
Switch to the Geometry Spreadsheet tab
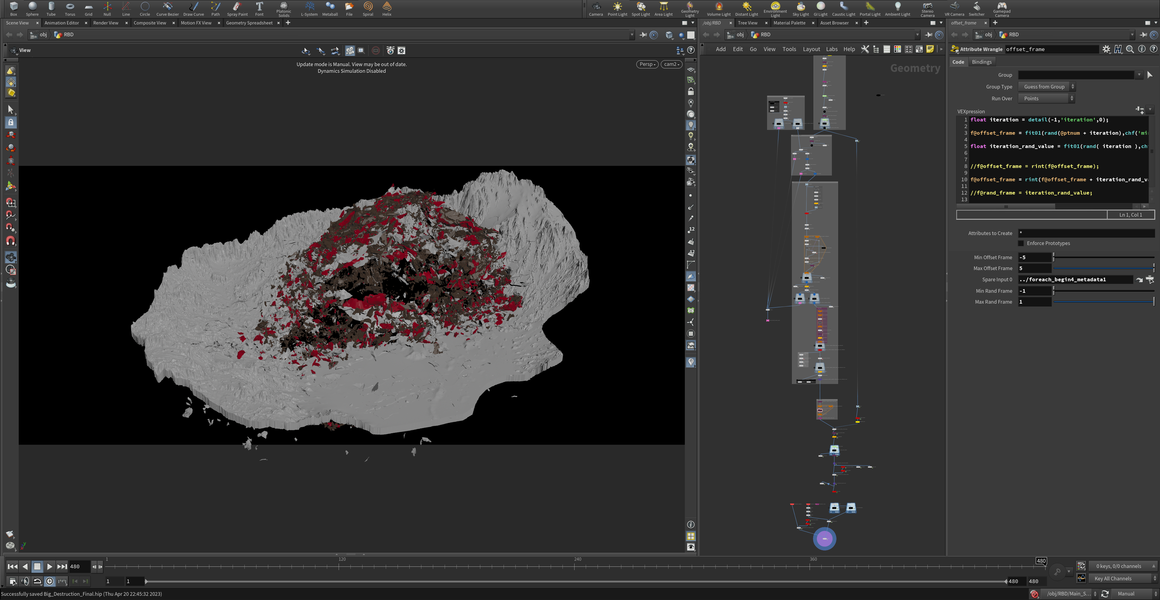tap(249, 22)
